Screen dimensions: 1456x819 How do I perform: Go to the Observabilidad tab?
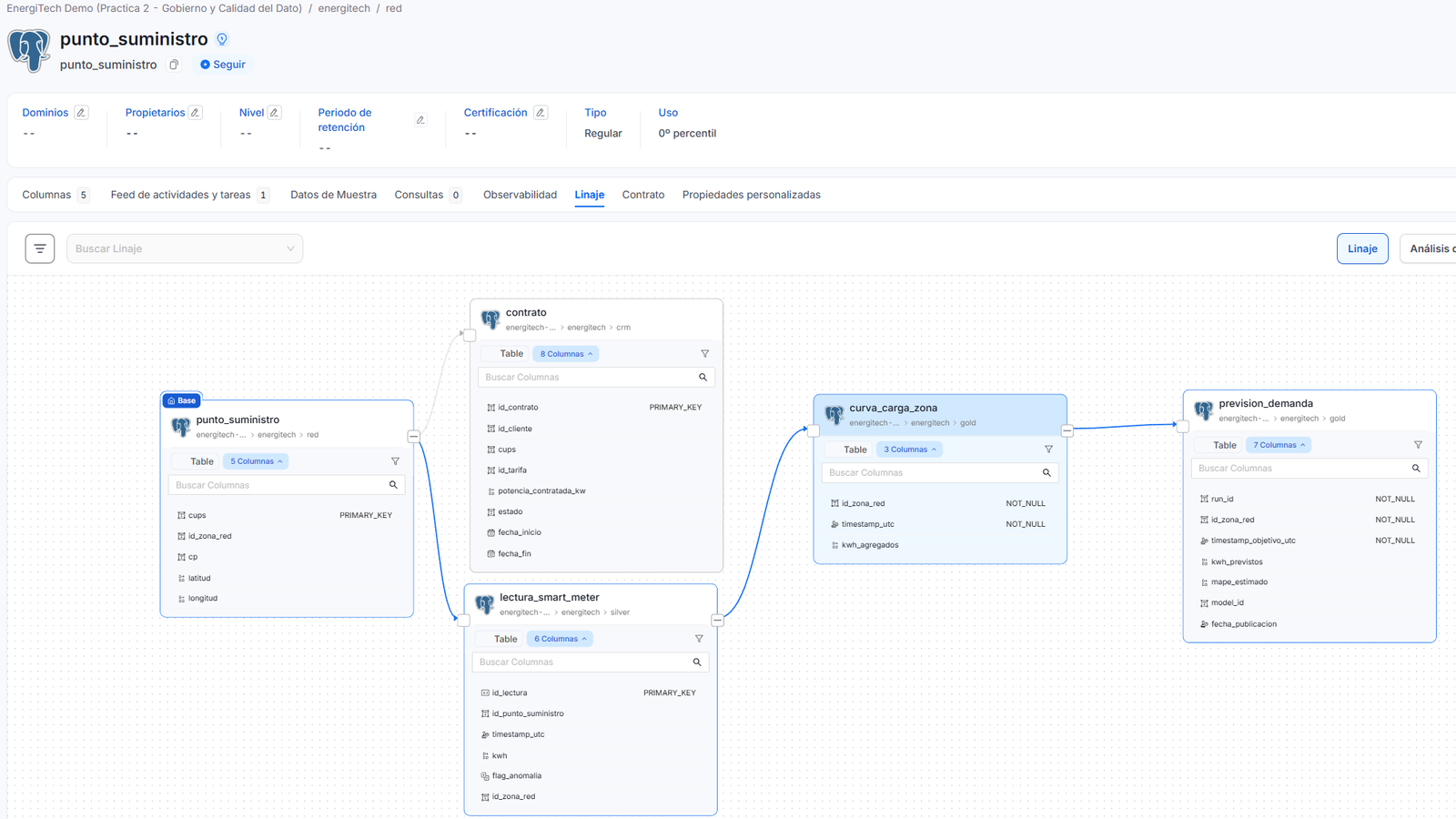[520, 195]
